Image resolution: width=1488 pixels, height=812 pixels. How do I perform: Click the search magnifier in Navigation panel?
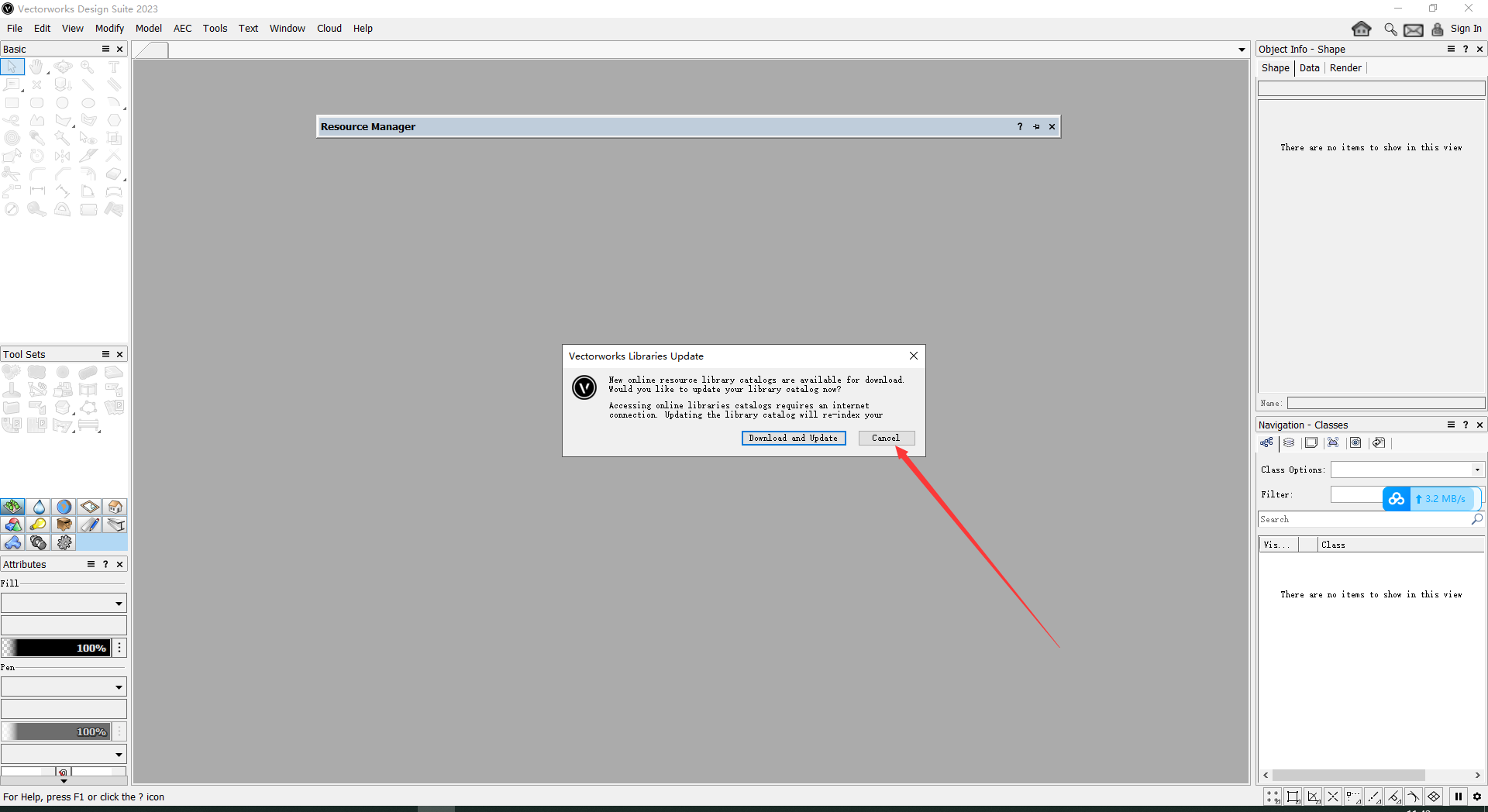tap(1477, 519)
